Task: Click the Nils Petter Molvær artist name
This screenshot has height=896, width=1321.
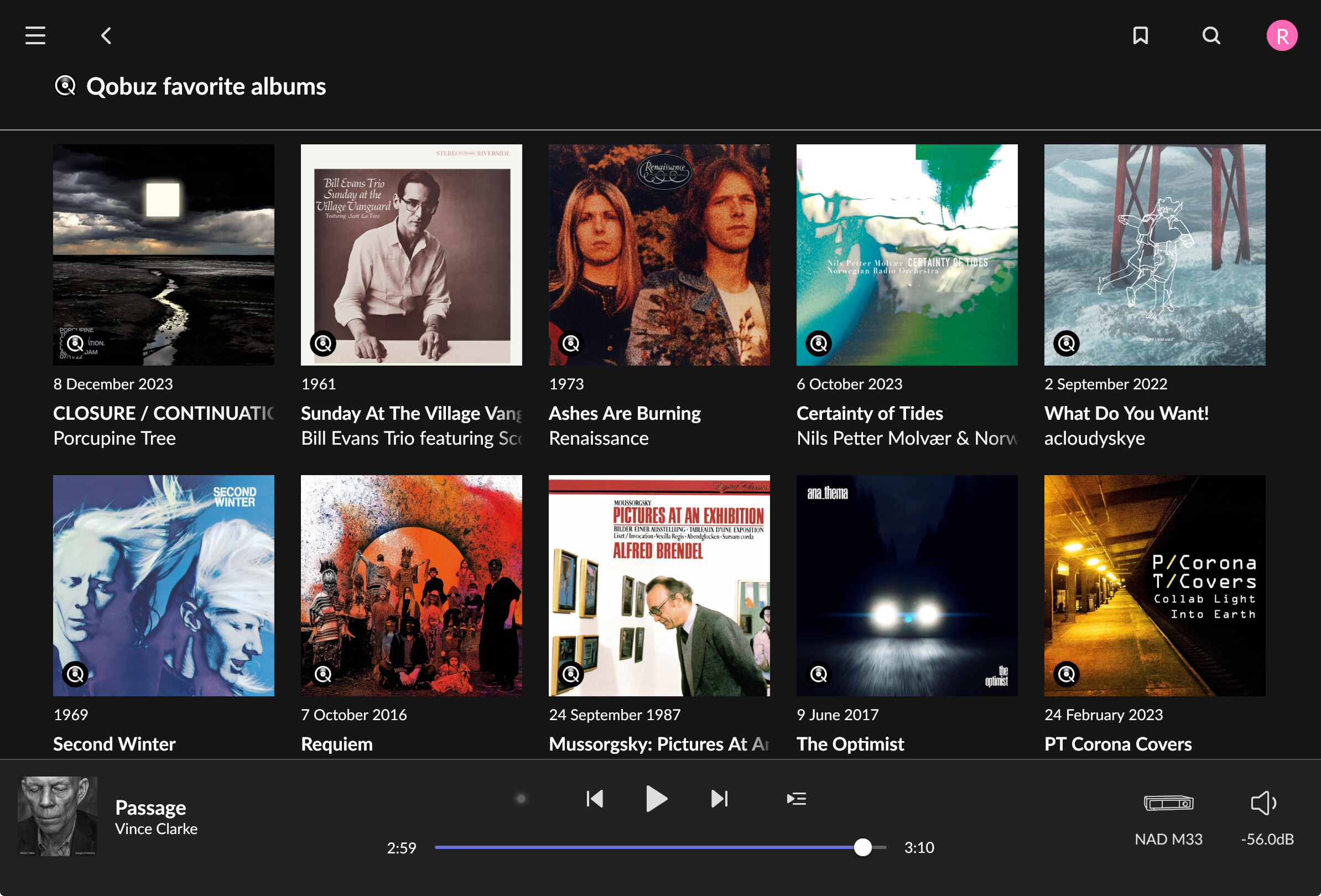Action: 907,438
